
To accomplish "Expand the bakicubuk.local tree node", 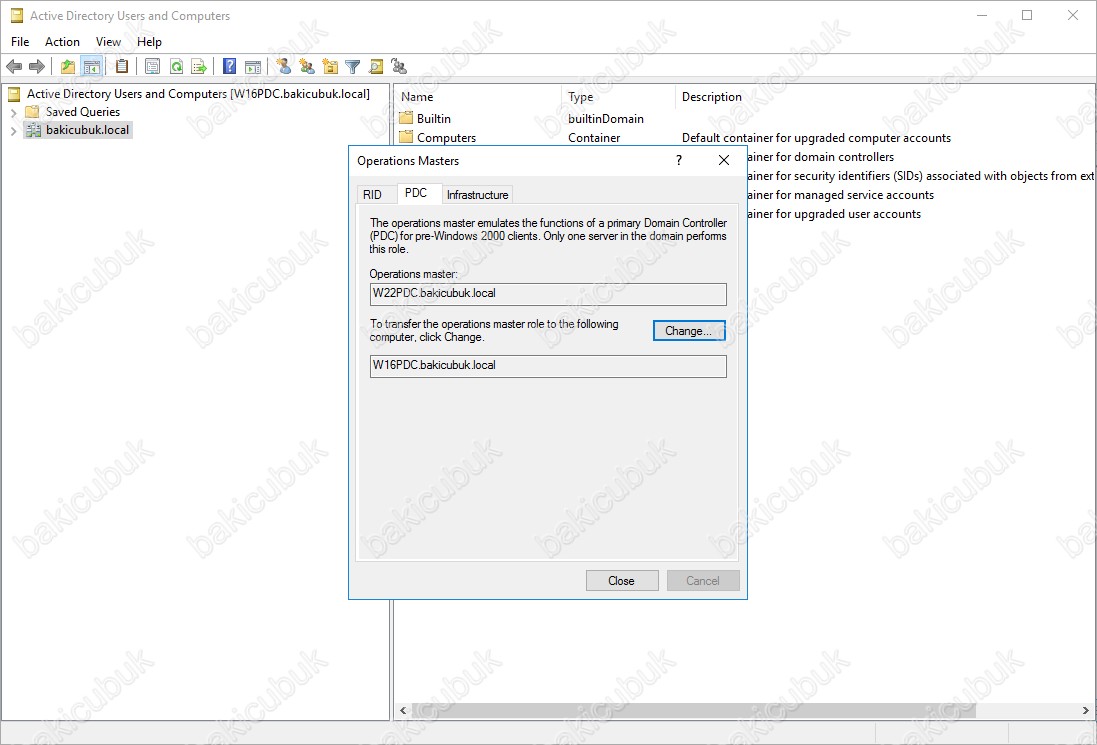I will point(13,130).
